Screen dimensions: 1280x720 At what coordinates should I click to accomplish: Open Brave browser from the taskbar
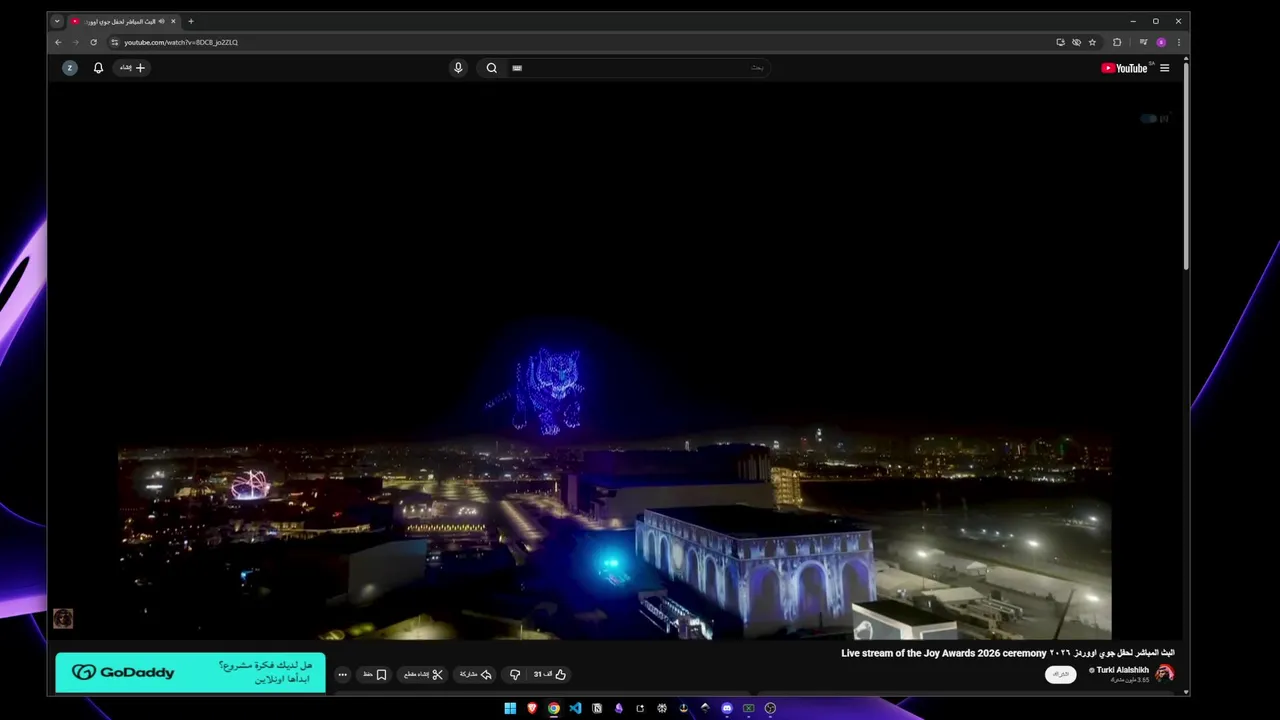click(x=532, y=708)
